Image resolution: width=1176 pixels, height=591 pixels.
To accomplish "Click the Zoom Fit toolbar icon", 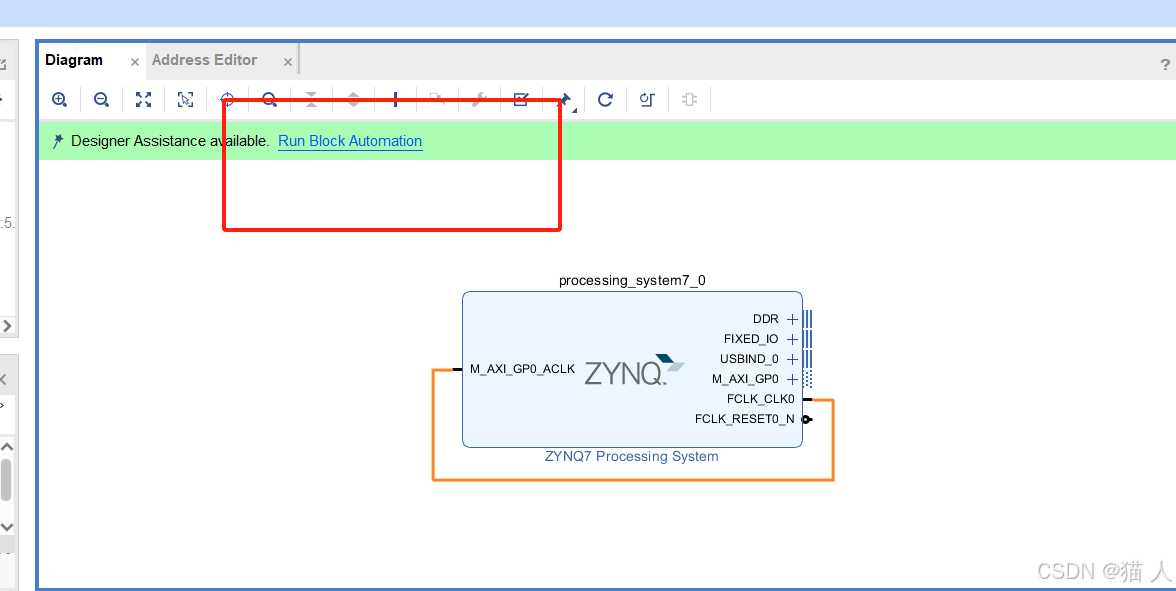I will pyautogui.click(x=143, y=99).
